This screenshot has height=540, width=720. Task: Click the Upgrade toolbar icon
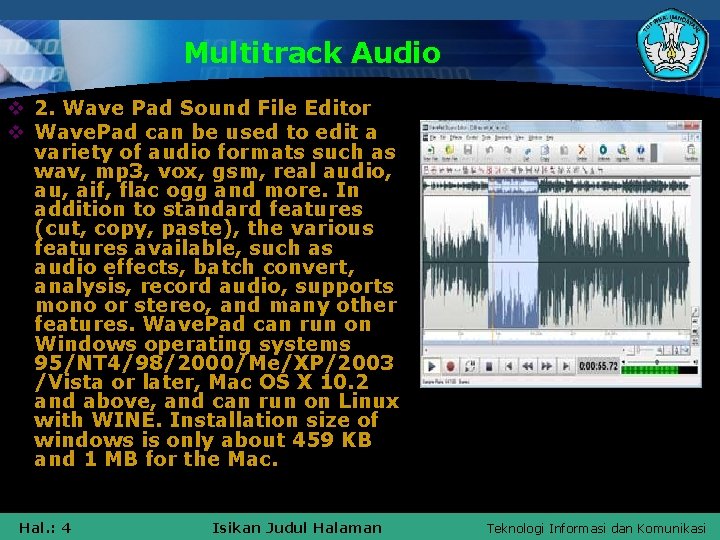pos(622,152)
